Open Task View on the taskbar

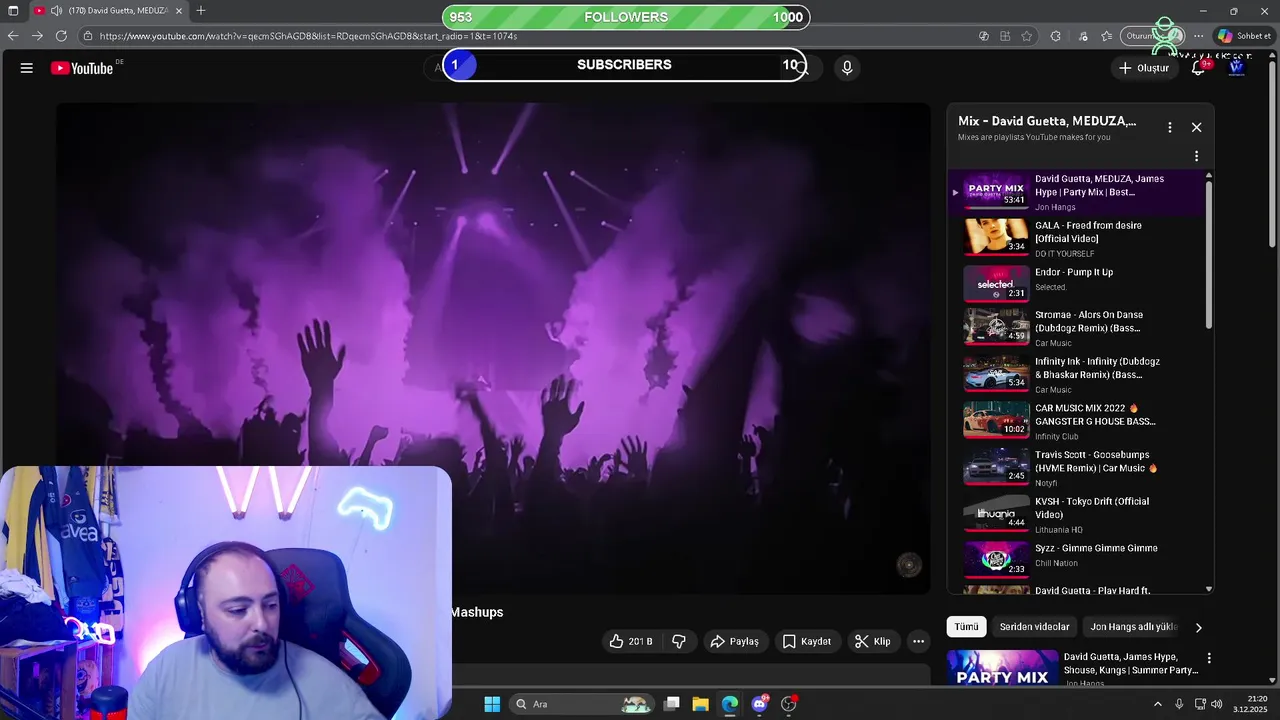[x=672, y=704]
